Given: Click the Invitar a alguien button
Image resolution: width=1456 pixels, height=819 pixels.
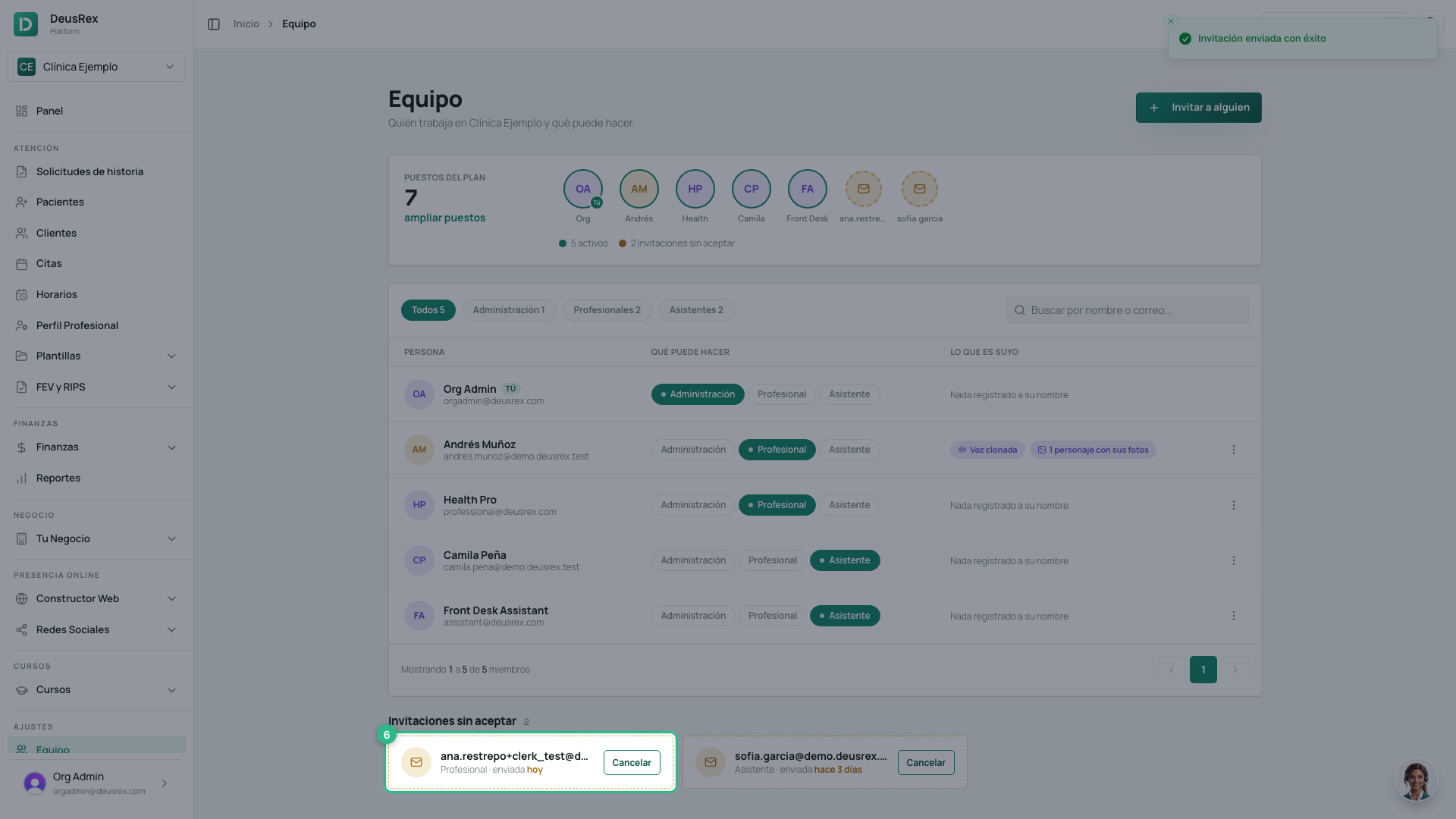Looking at the screenshot, I should [1198, 108].
